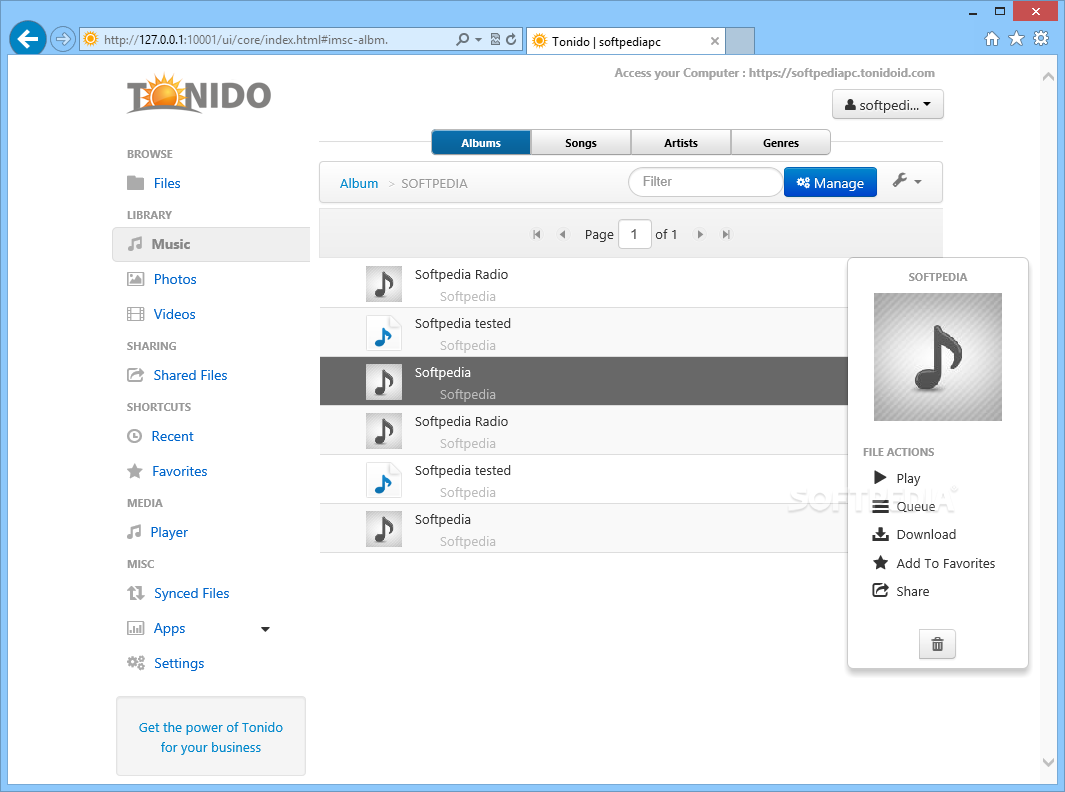Click the Videos film icon
Screen dimensions: 1065x792
pos(136,314)
